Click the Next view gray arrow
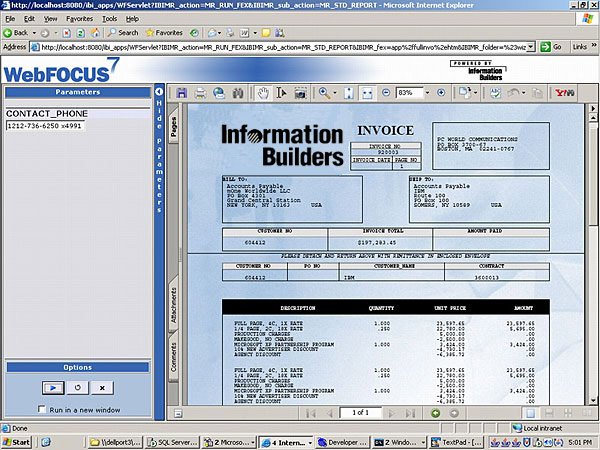The height and width of the screenshot is (450, 600). 454,413
